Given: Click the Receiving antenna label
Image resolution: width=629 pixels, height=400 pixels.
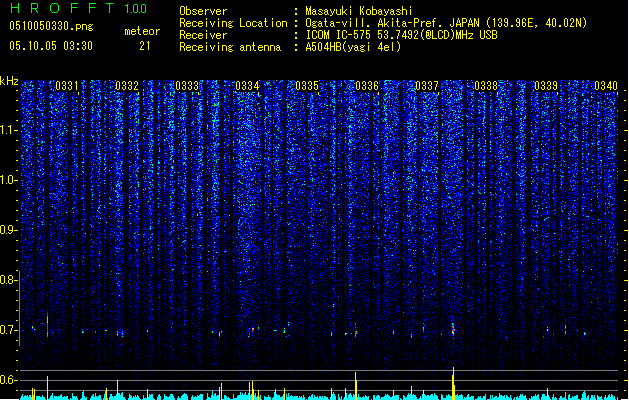Looking at the screenshot, I should (230, 47).
